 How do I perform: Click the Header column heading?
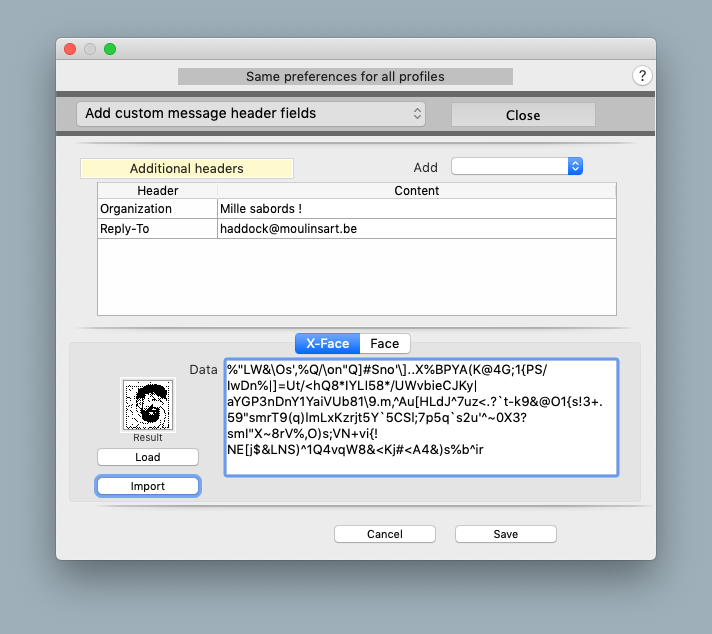[157, 190]
